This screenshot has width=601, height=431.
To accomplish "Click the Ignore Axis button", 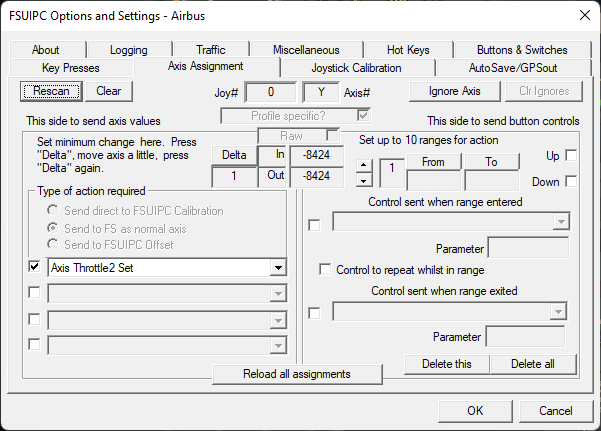I will (x=455, y=91).
